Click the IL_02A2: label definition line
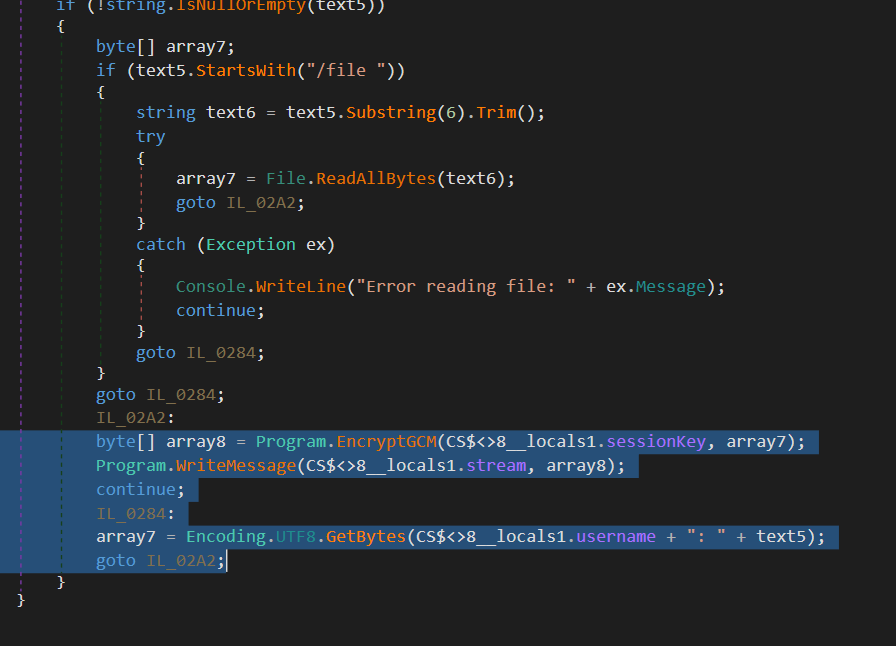896x646 pixels. coord(135,418)
